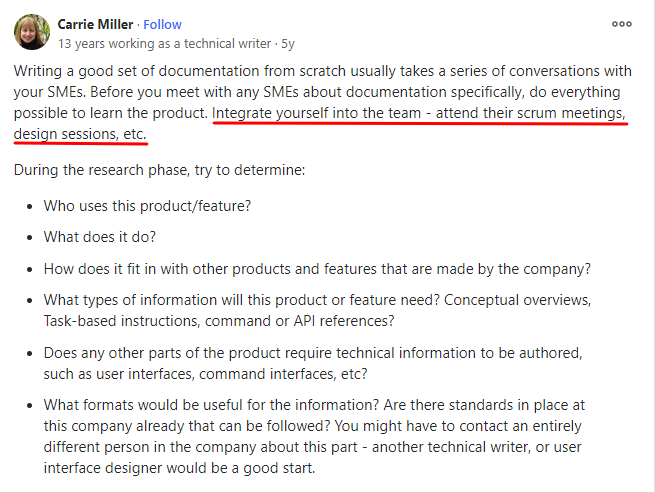Click the credential '13 years working as a technical writer'
The image size is (655, 492).
click(165, 43)
